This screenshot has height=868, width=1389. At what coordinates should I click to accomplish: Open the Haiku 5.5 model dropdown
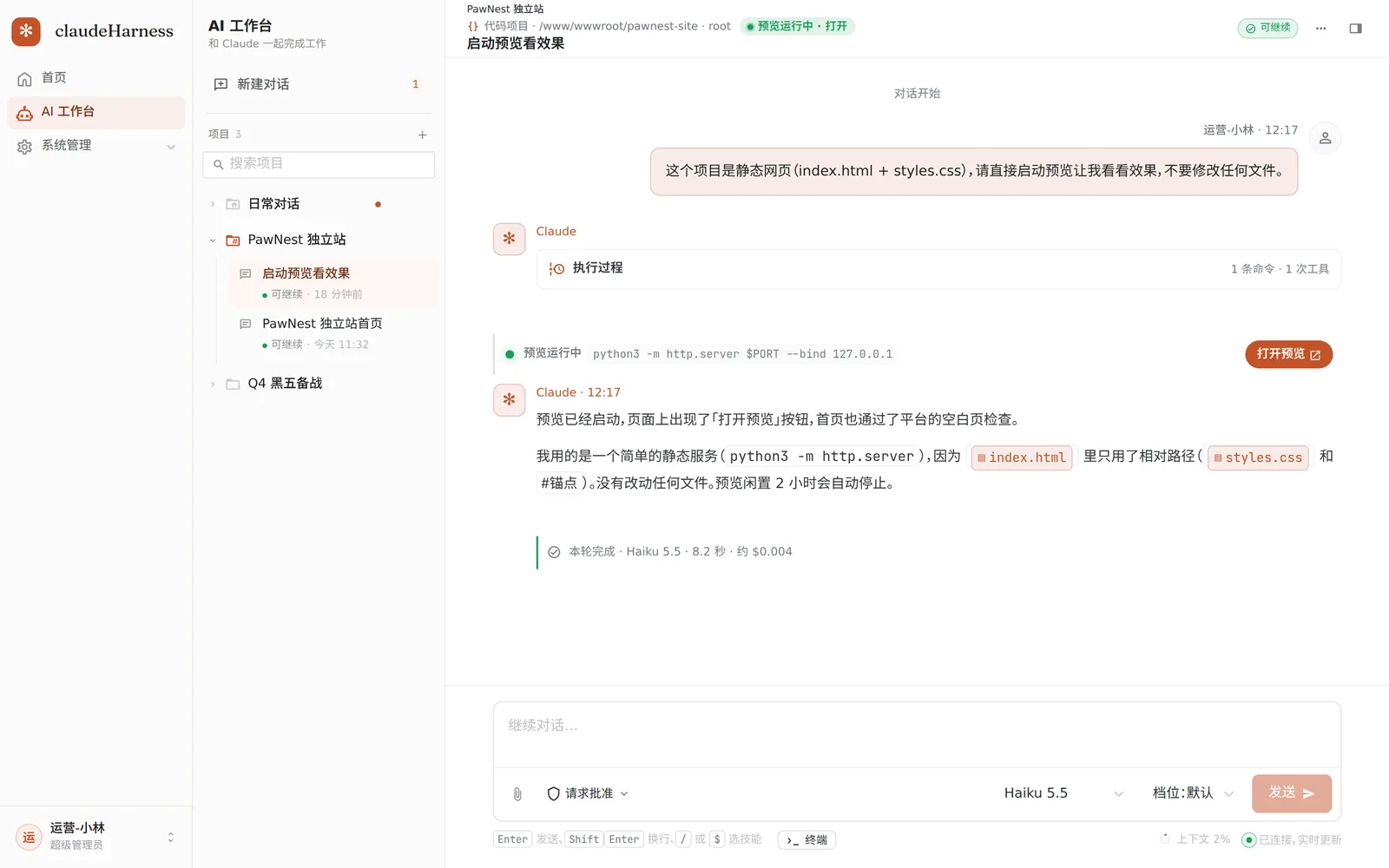1063,793
